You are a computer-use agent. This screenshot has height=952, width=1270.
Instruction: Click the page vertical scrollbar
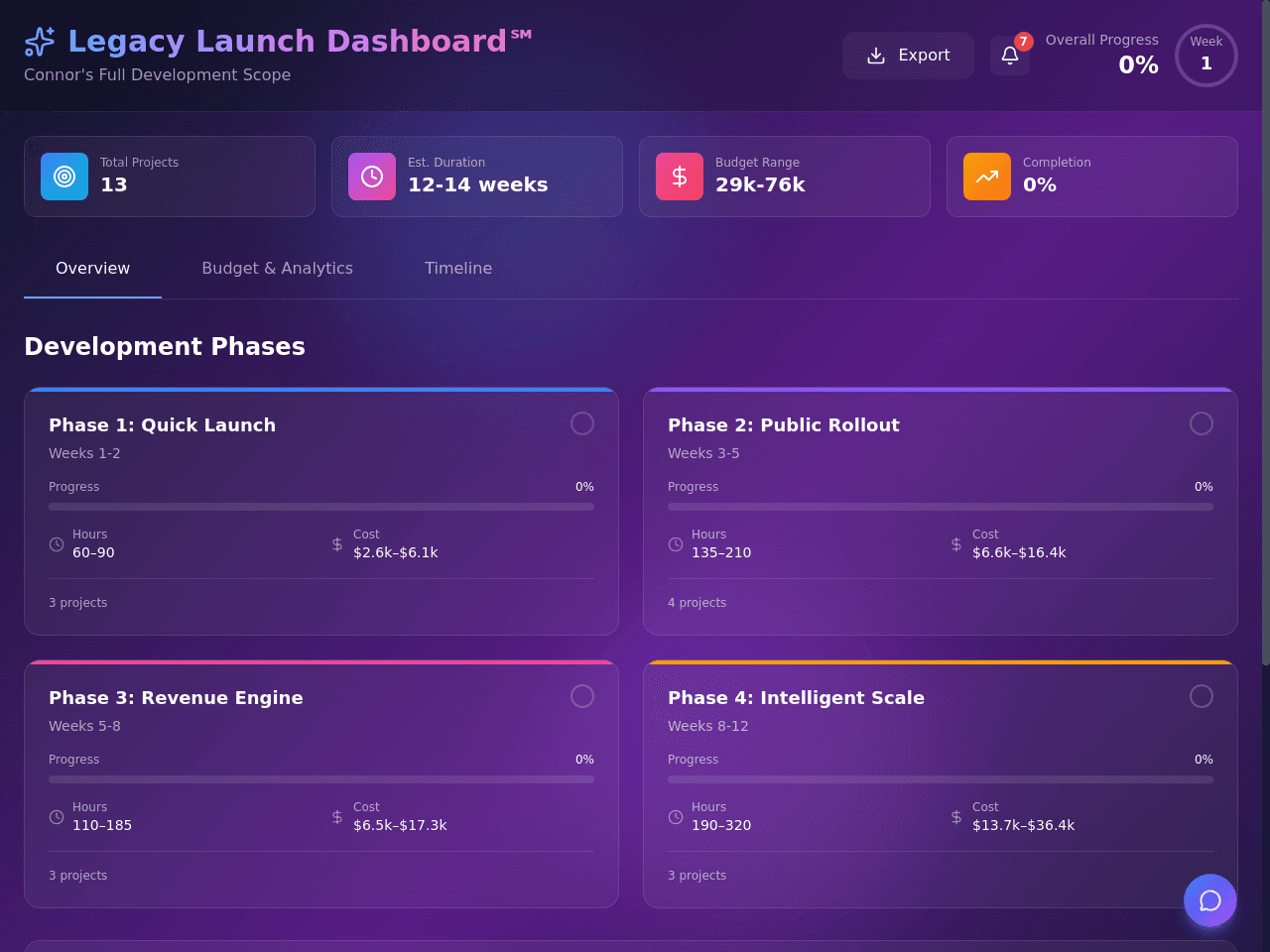(1266, 332)
